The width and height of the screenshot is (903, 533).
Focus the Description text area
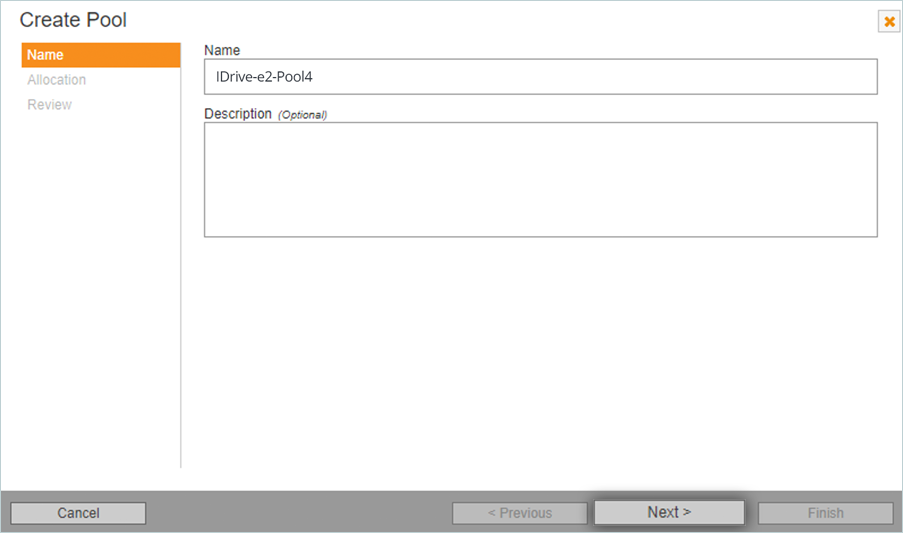[x=540, y=180]
